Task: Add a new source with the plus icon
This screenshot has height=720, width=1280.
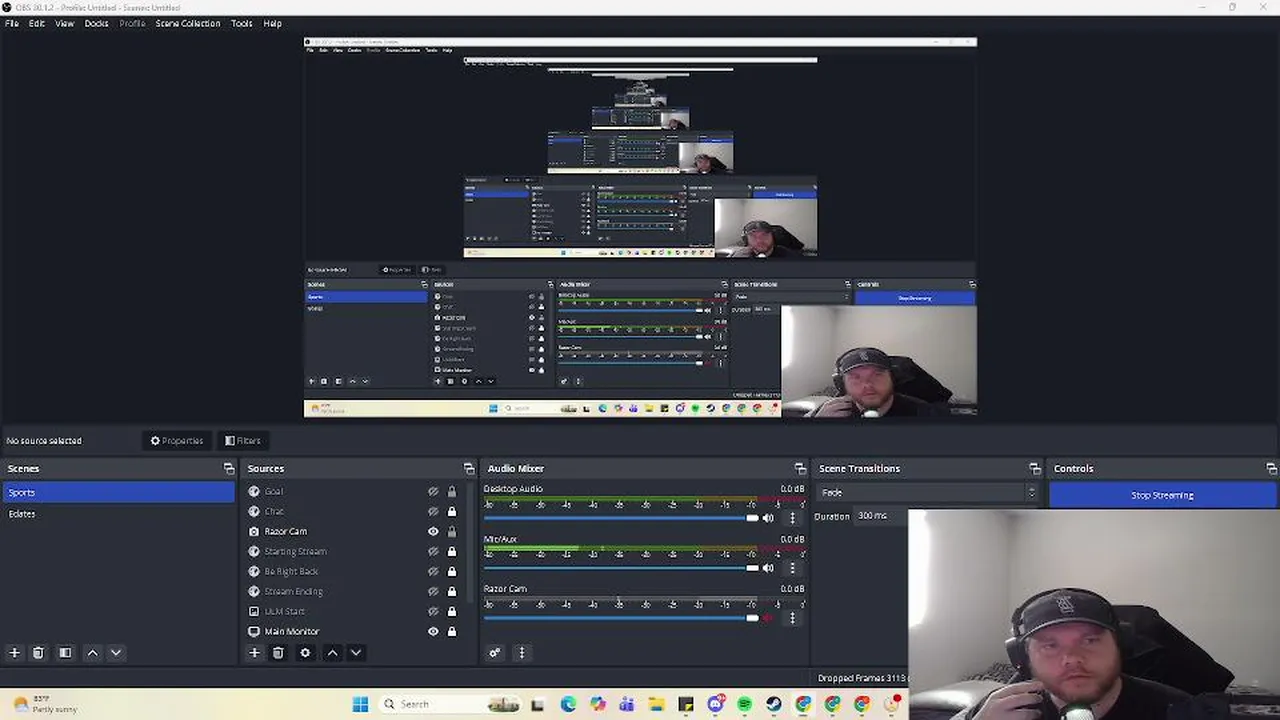Action: (x=254, y=653)
